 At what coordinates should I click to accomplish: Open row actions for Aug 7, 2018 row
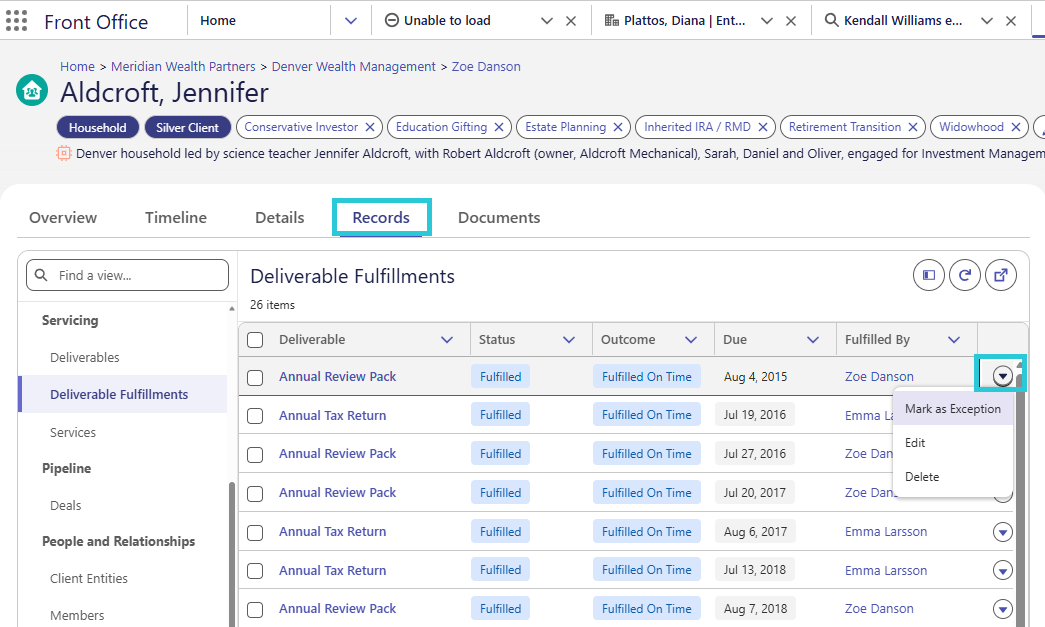coord(1002,609)
